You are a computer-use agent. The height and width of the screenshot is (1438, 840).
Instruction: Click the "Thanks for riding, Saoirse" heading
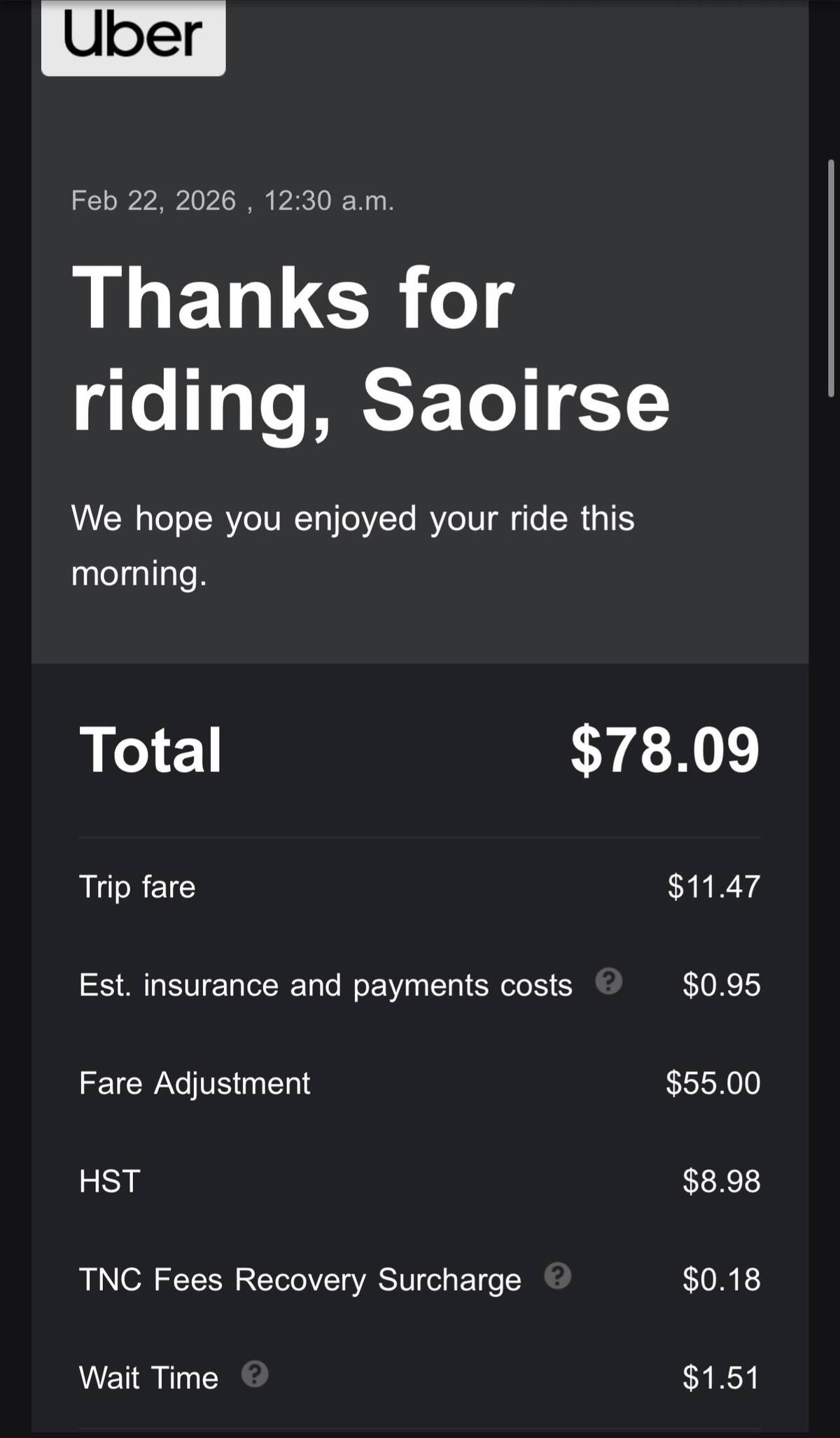pyautogui.click(x=370, y=349)
